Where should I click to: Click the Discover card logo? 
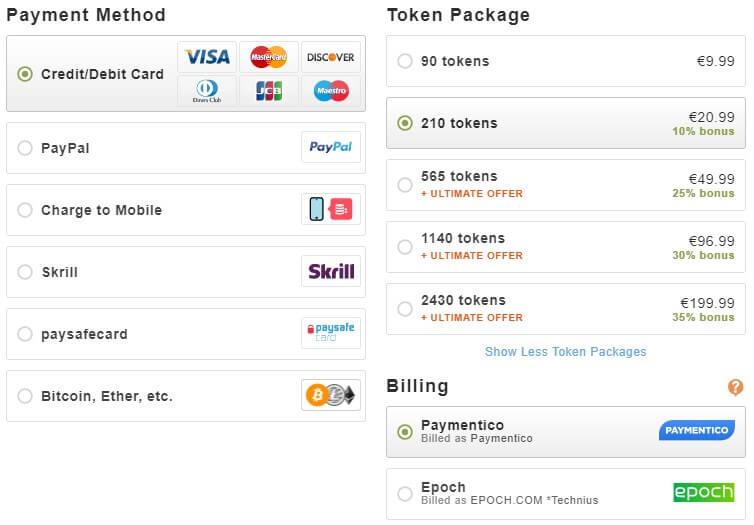pyautogui.click(x=331, y=57)
